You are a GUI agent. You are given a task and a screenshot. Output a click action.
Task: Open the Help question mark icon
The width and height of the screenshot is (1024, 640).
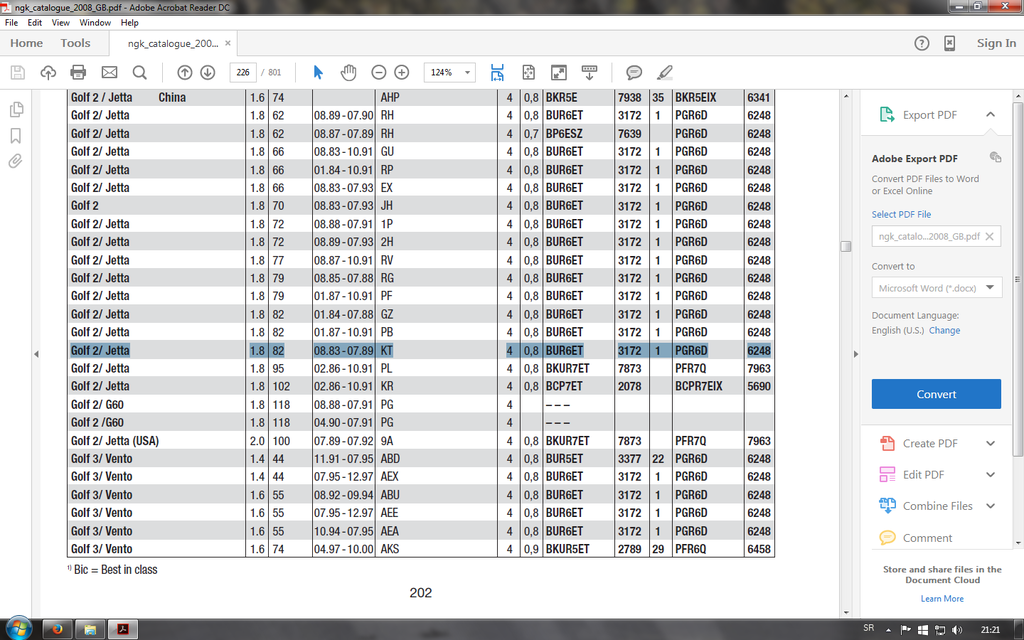[921, 43]
